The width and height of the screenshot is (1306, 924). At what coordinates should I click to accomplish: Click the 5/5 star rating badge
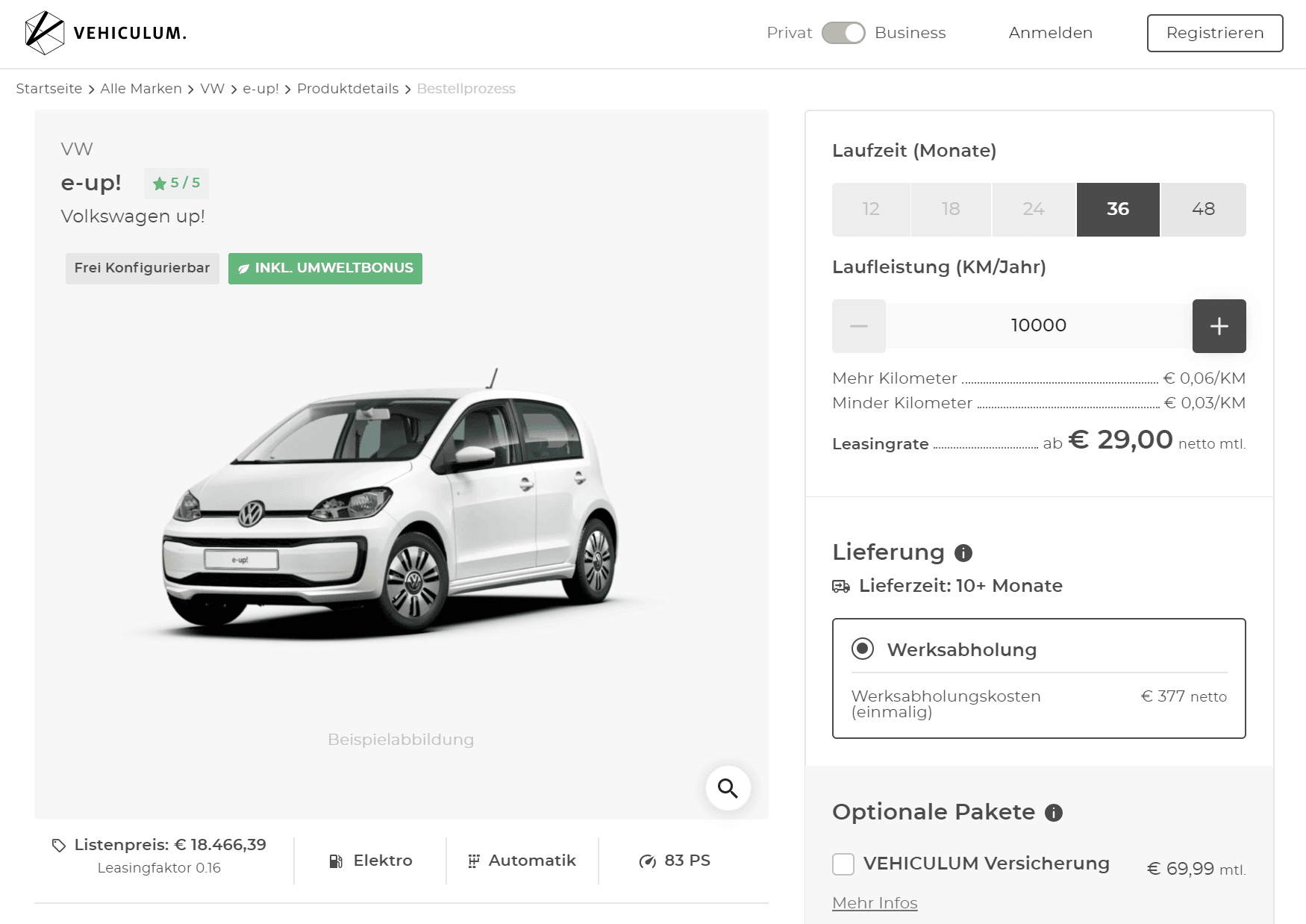pos(176,183)
